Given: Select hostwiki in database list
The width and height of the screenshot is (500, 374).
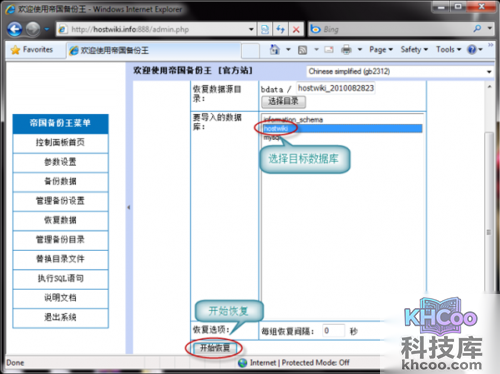Looking at the screenshot, I should pyautogui.click(x=342, y=128).
